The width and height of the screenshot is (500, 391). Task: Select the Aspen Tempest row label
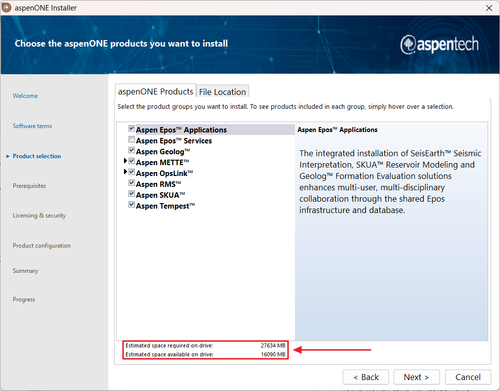pos(165,206)
